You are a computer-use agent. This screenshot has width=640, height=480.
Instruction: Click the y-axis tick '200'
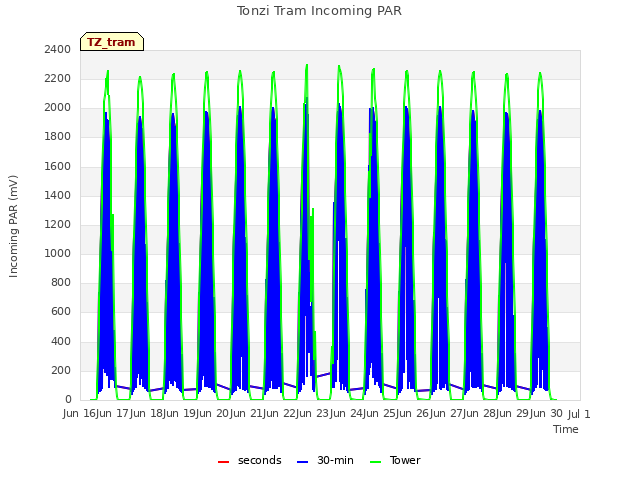[61, 370]
